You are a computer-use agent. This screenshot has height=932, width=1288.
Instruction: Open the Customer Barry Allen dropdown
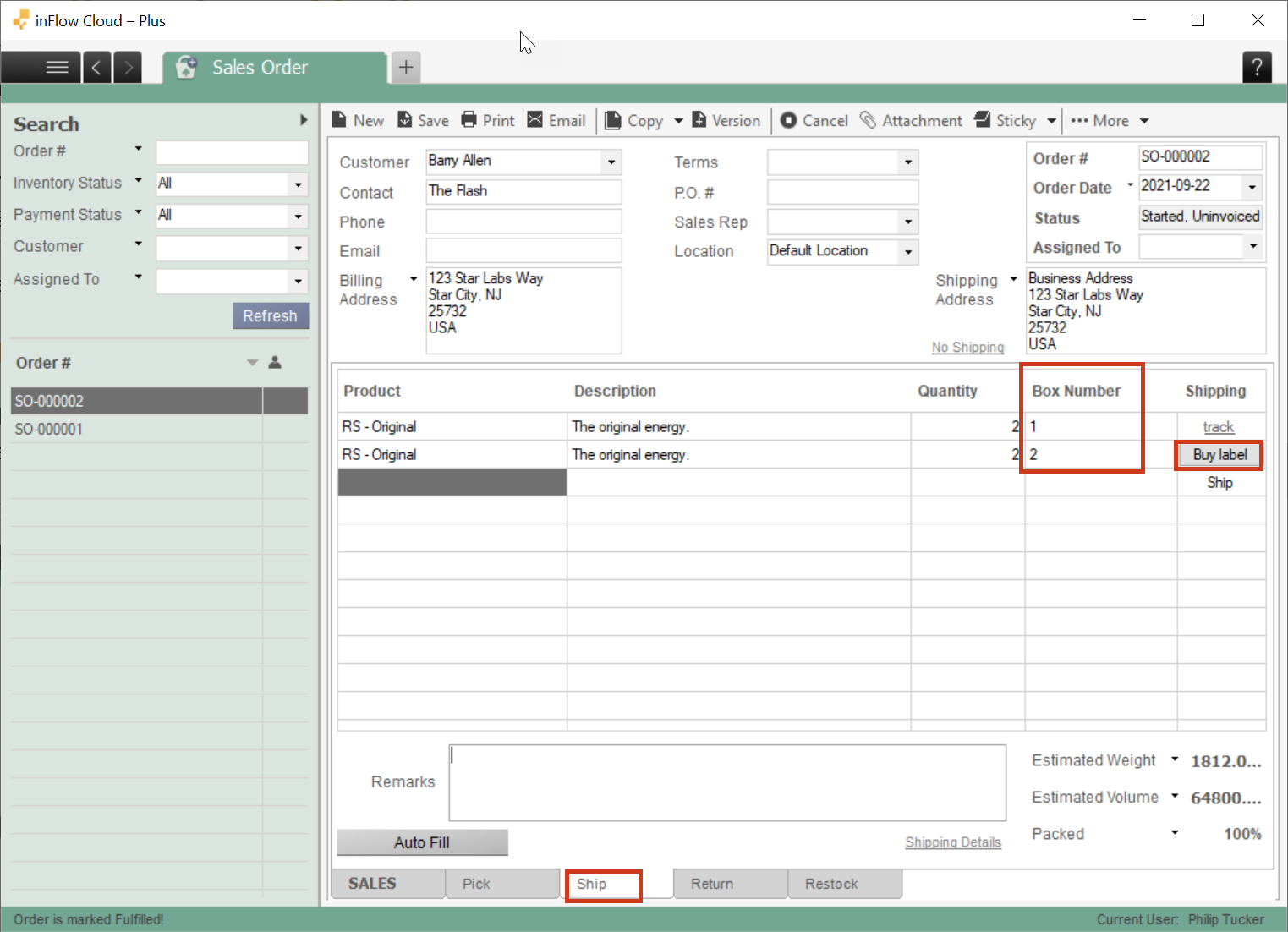click(611, 162)
